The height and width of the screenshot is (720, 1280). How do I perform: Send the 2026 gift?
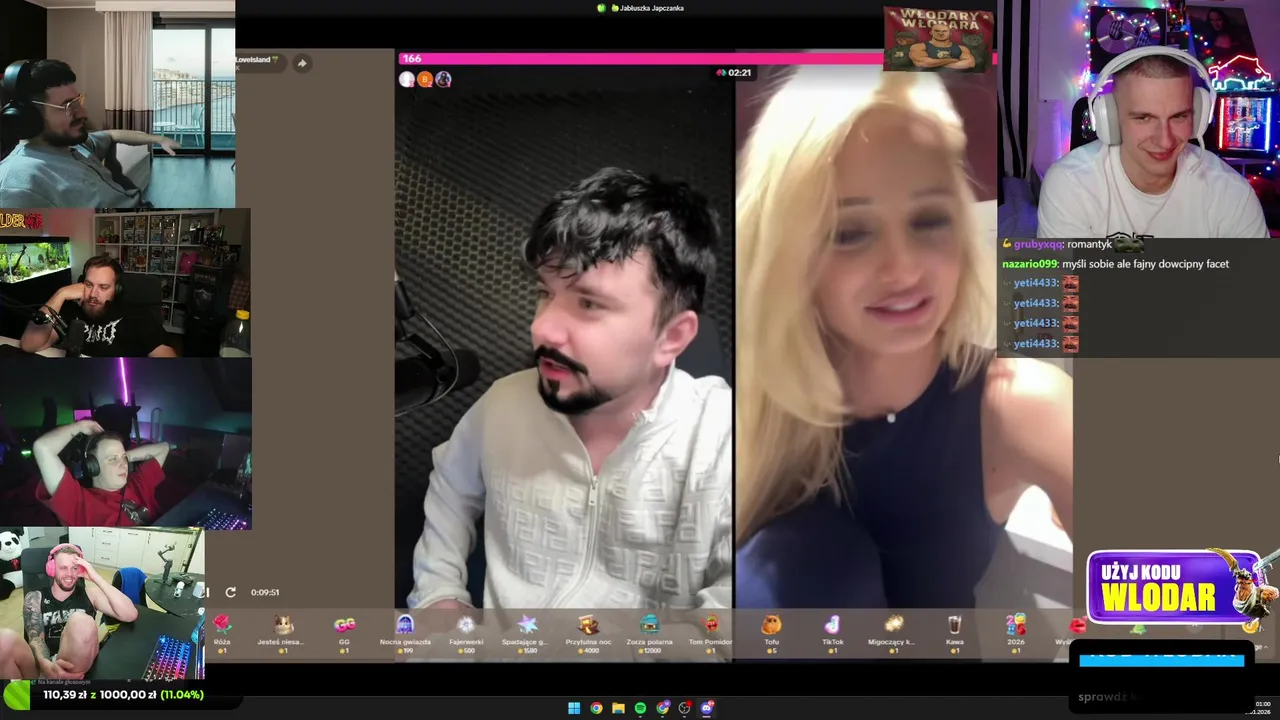pos(1016,633)
